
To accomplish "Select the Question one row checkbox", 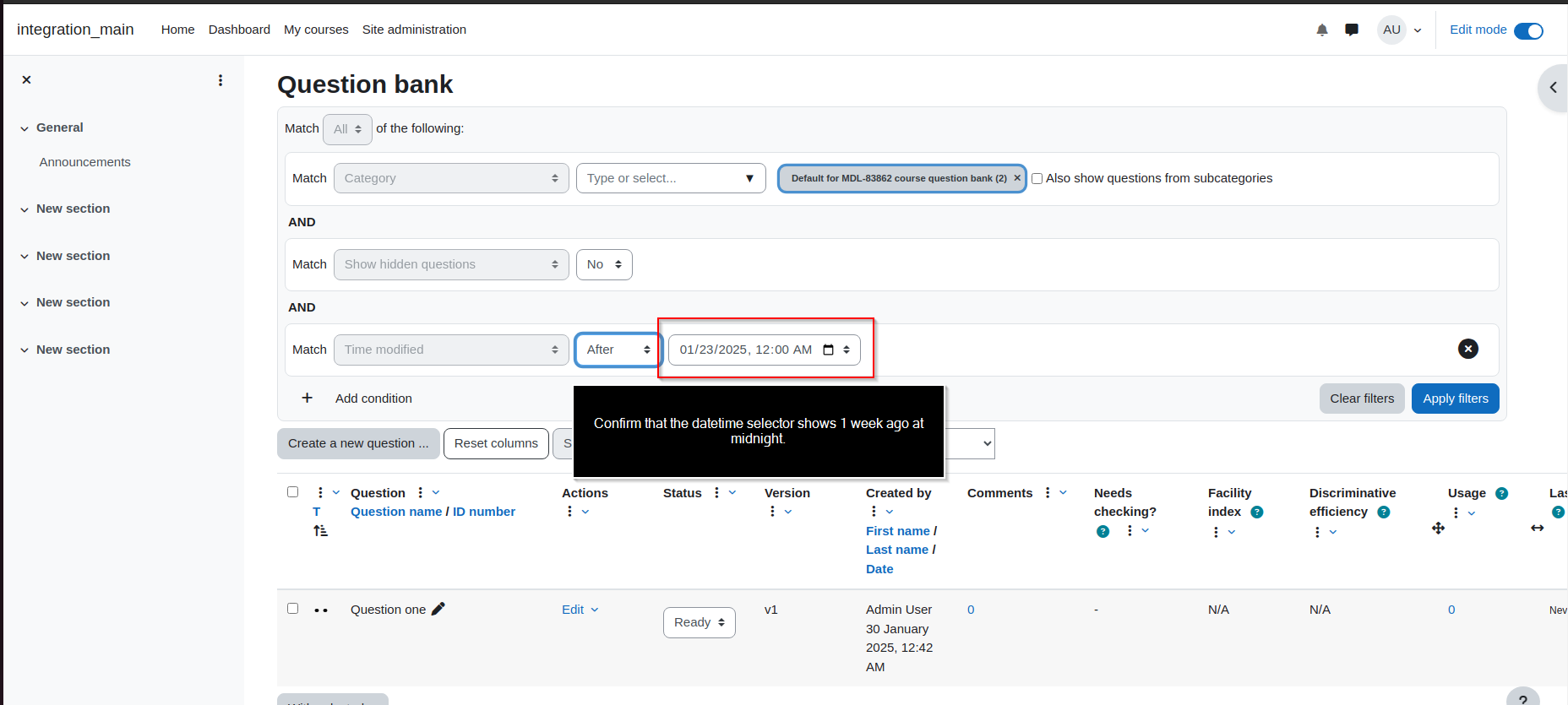I will 292,608.
